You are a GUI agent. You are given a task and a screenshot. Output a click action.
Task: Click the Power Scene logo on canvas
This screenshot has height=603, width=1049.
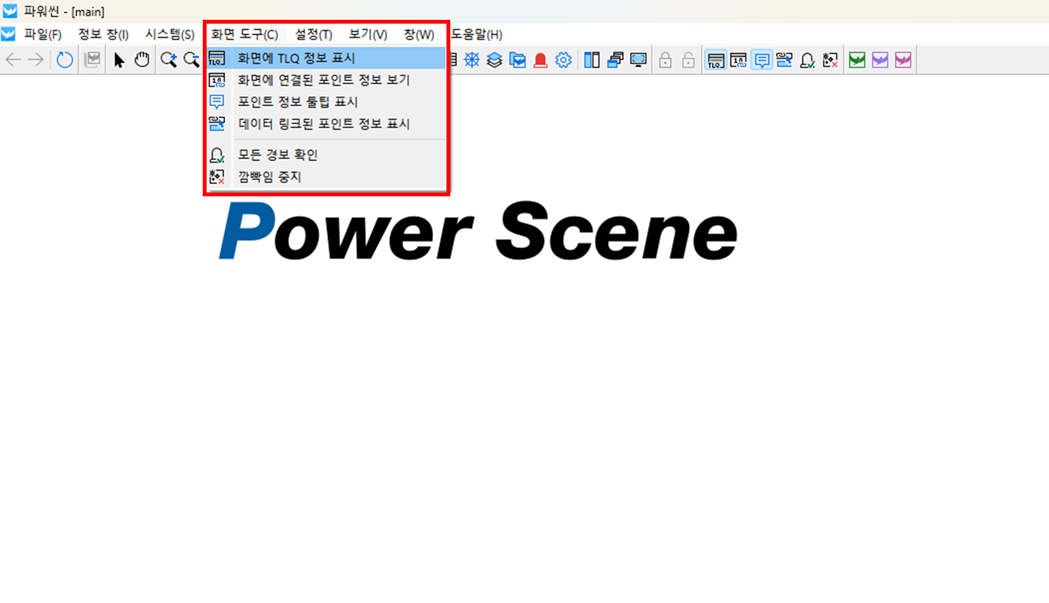coord(478,232)
